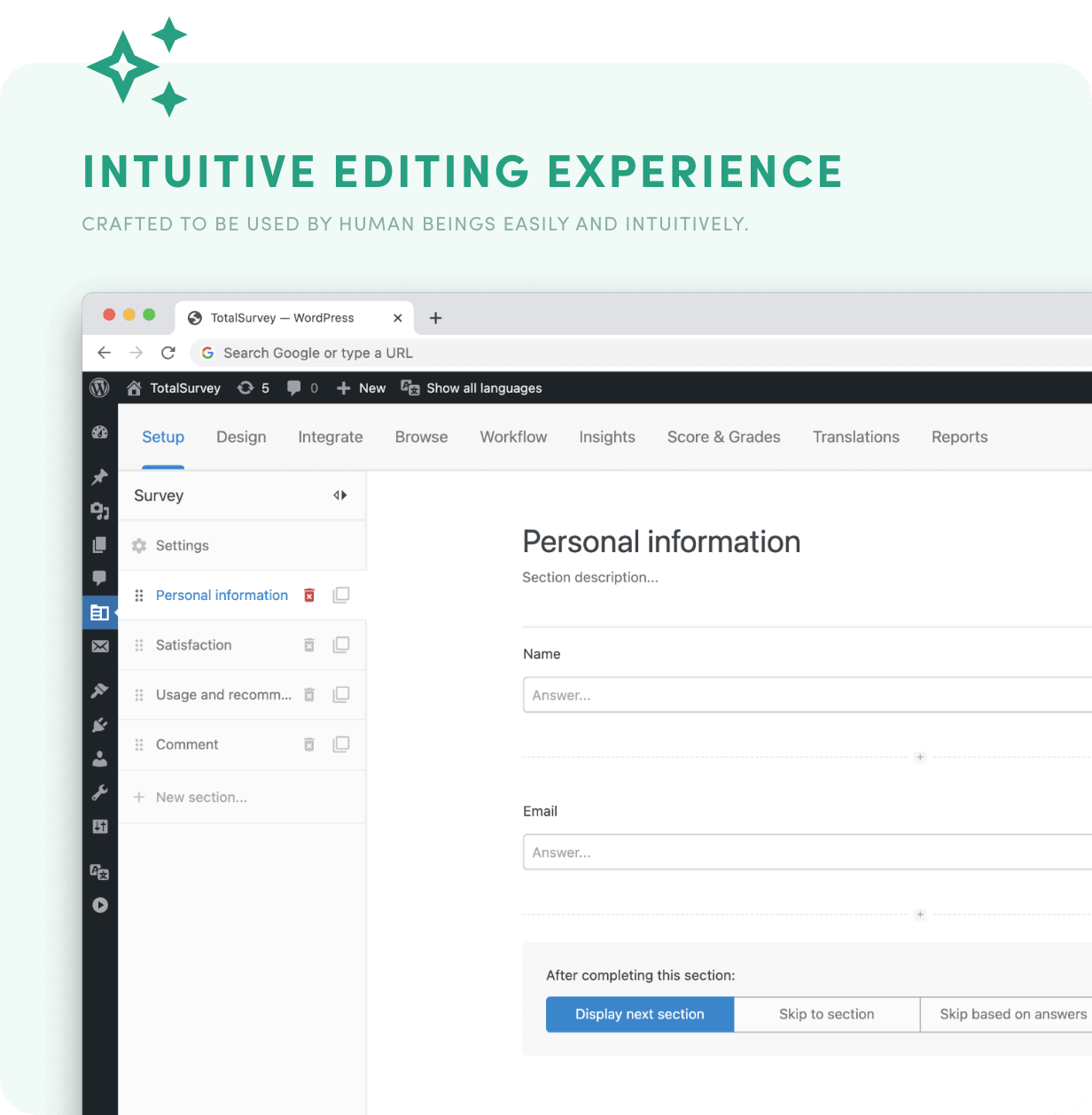Viewport: 1092px width, 1115px height.
Task: Select the Comment section
Action: (x=187, y=745)
